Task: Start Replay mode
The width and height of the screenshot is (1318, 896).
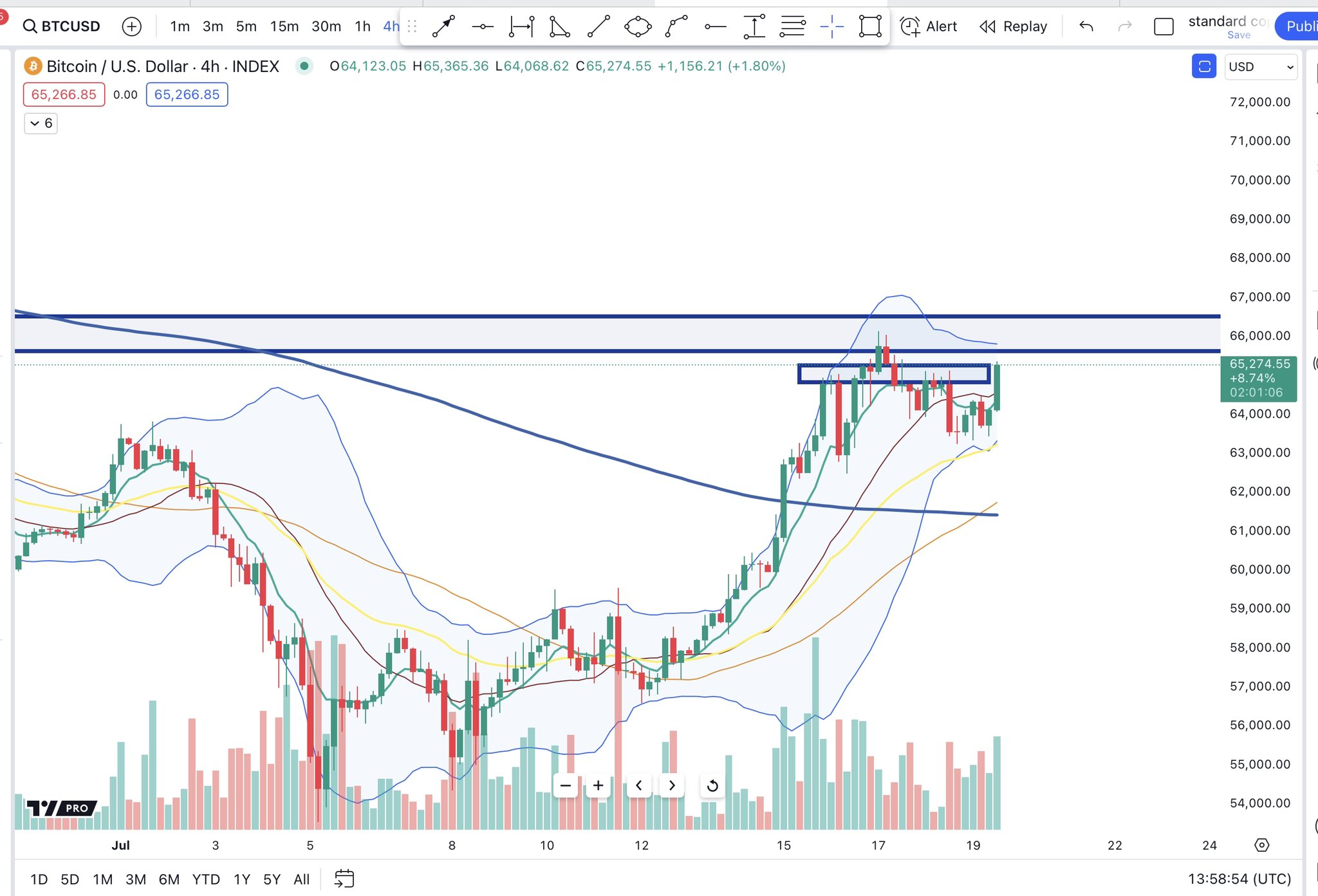Action: point(1013,26)
